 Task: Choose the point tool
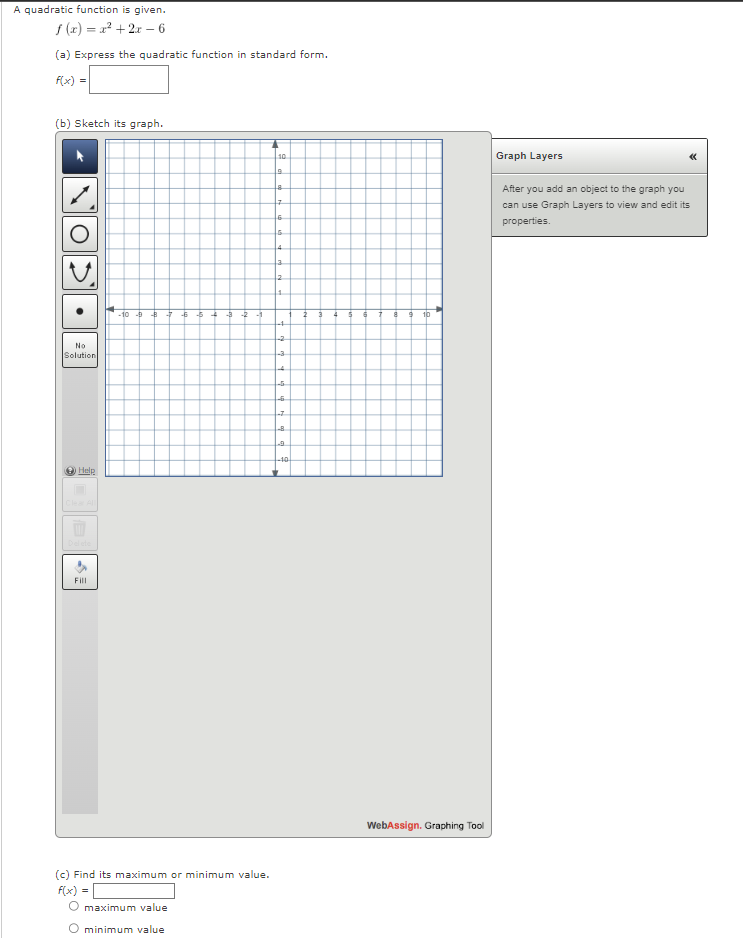pos(80,311)
